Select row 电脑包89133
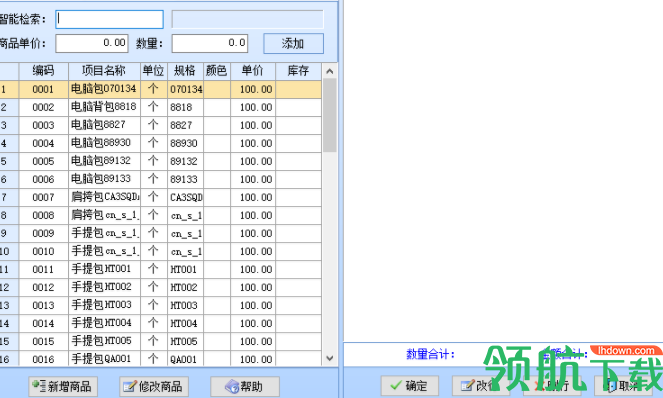The width and height of the screenshot is (663, 398). pos(161,179)
